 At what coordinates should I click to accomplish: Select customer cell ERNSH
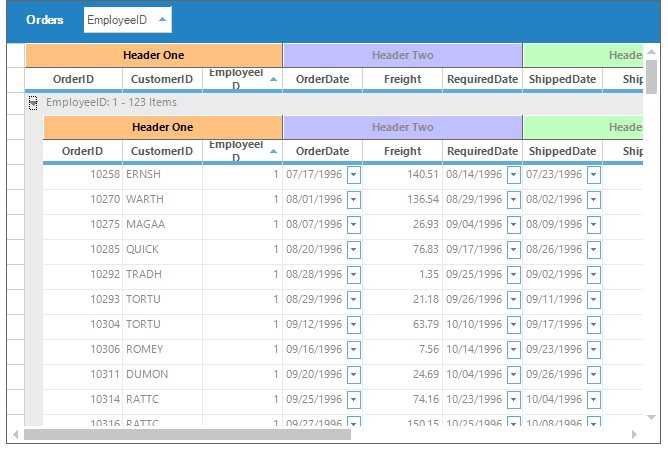[144, 174]
